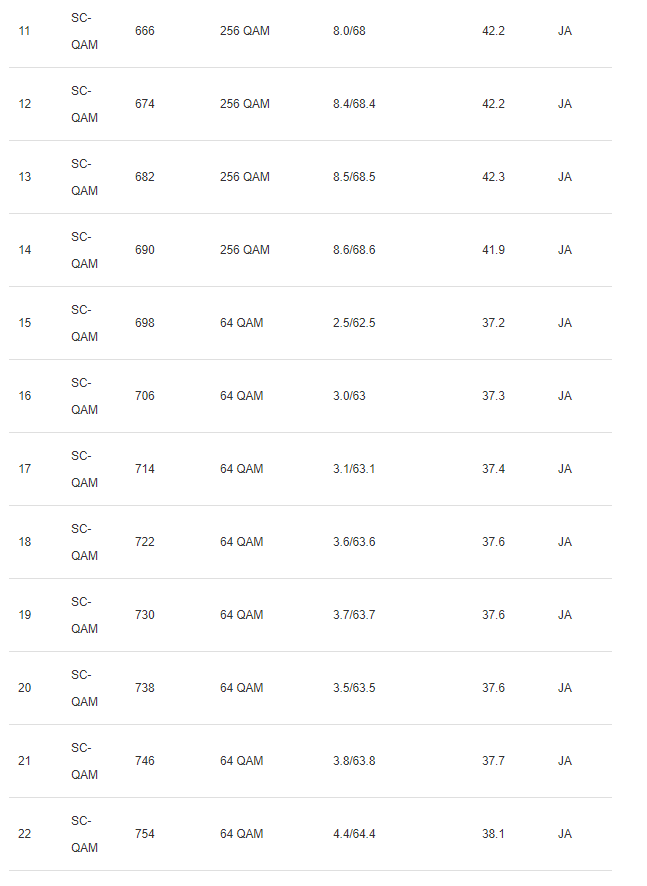The image size is (647, 886).
Task: Click frequency value 746
Action: coord(145,761)
